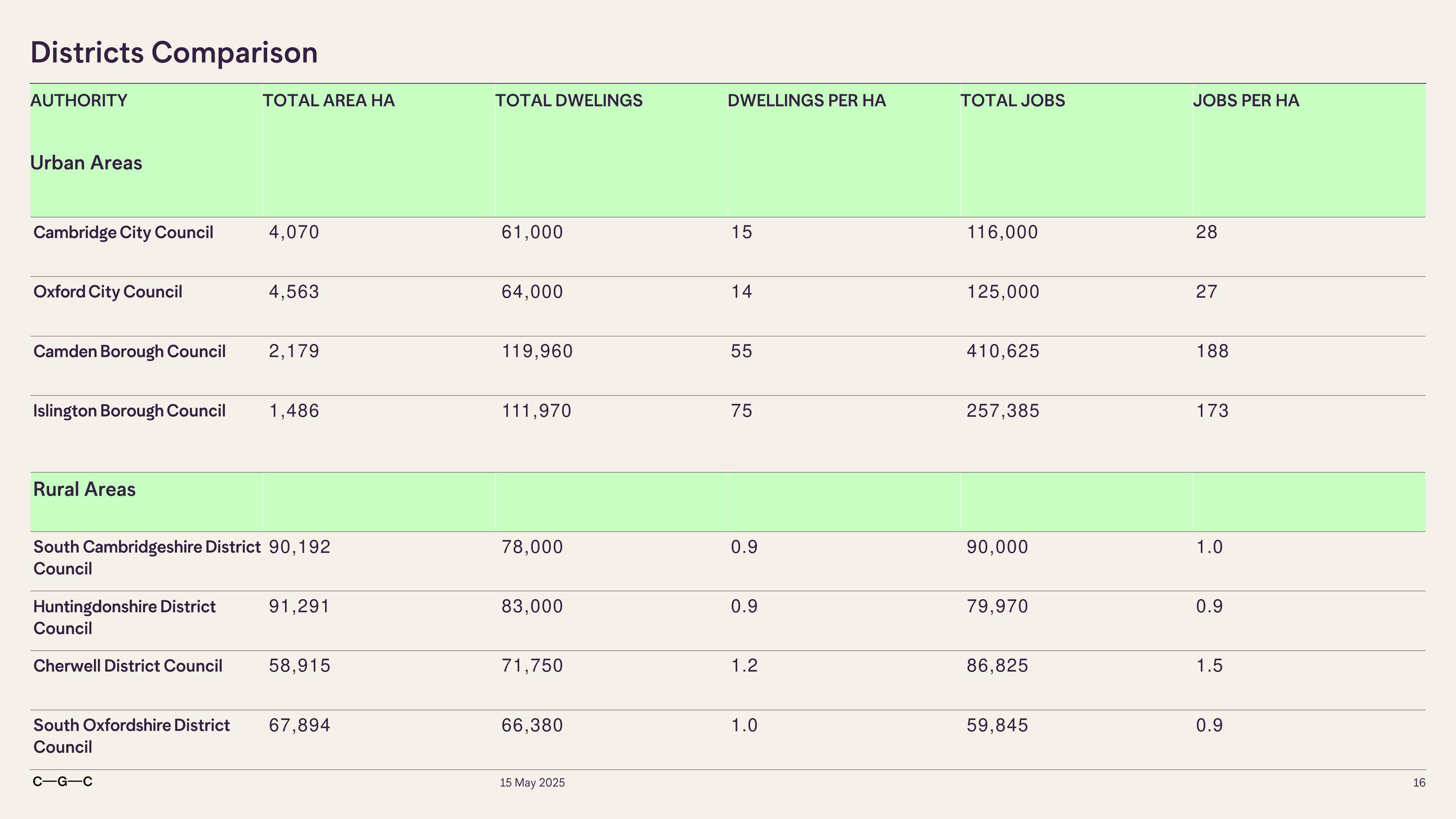Click Camden dwellings per ha value 55
1456x819 pixels.
(x=741, y=351)
